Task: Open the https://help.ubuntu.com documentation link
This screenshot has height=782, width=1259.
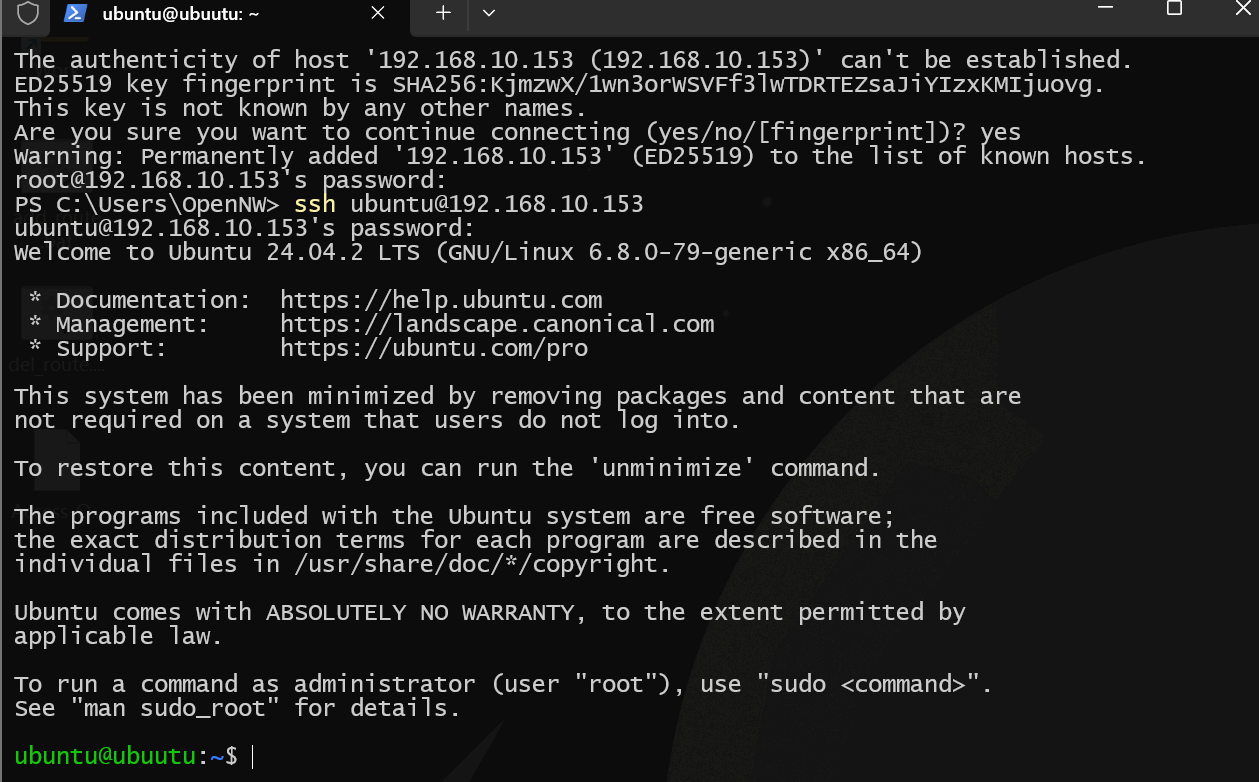Action: (x=441, y=300)
